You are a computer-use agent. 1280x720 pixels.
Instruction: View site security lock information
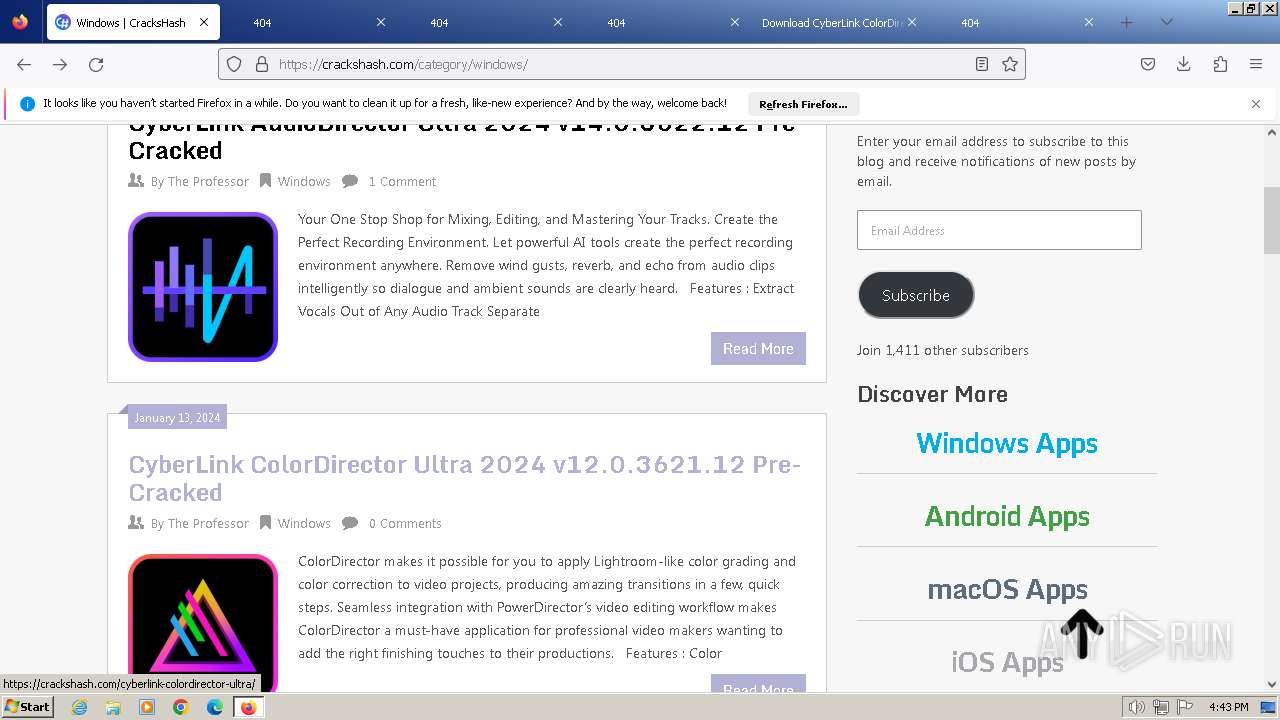262,64
